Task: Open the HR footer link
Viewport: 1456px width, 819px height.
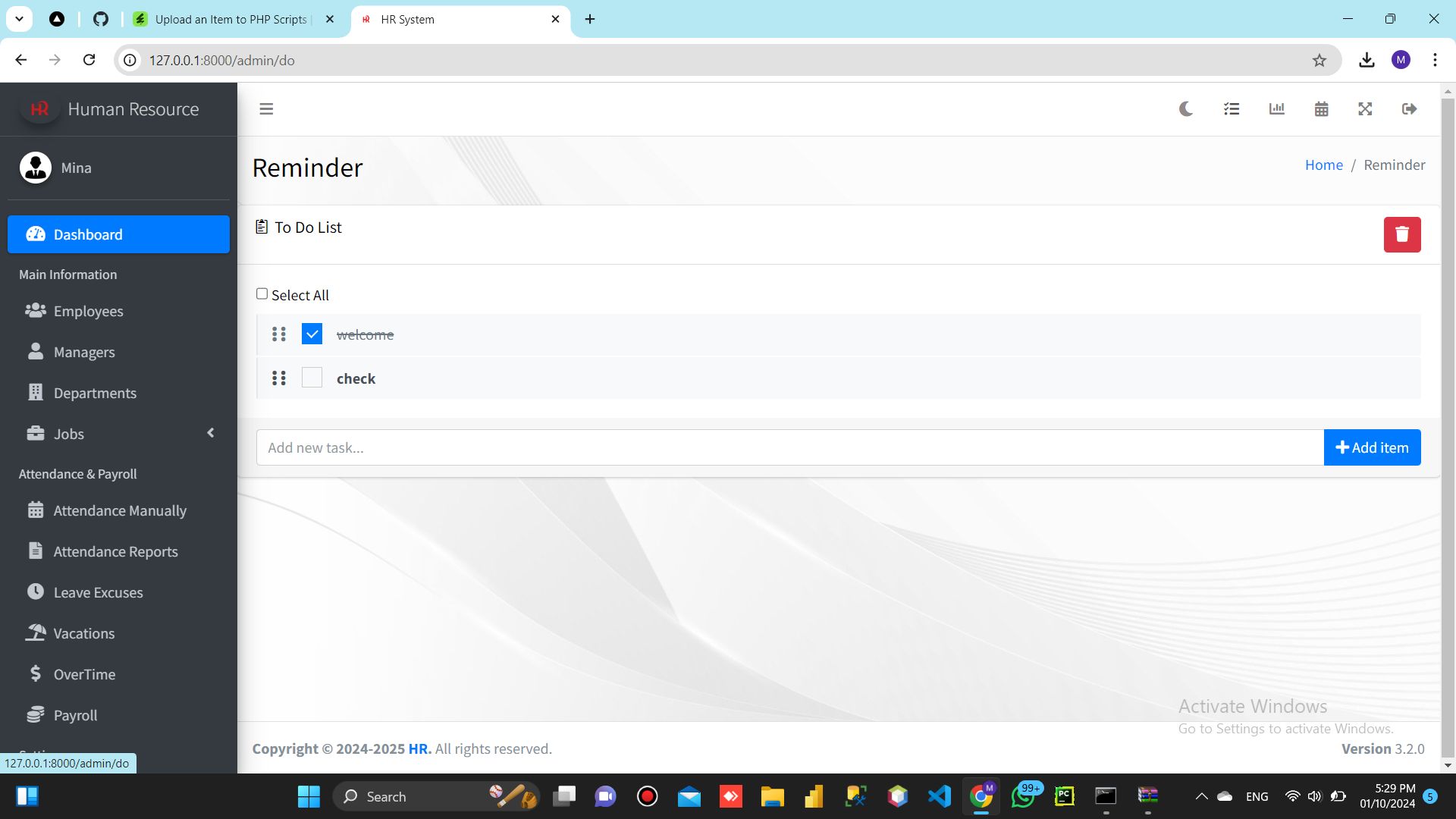Action: [419, 748]
